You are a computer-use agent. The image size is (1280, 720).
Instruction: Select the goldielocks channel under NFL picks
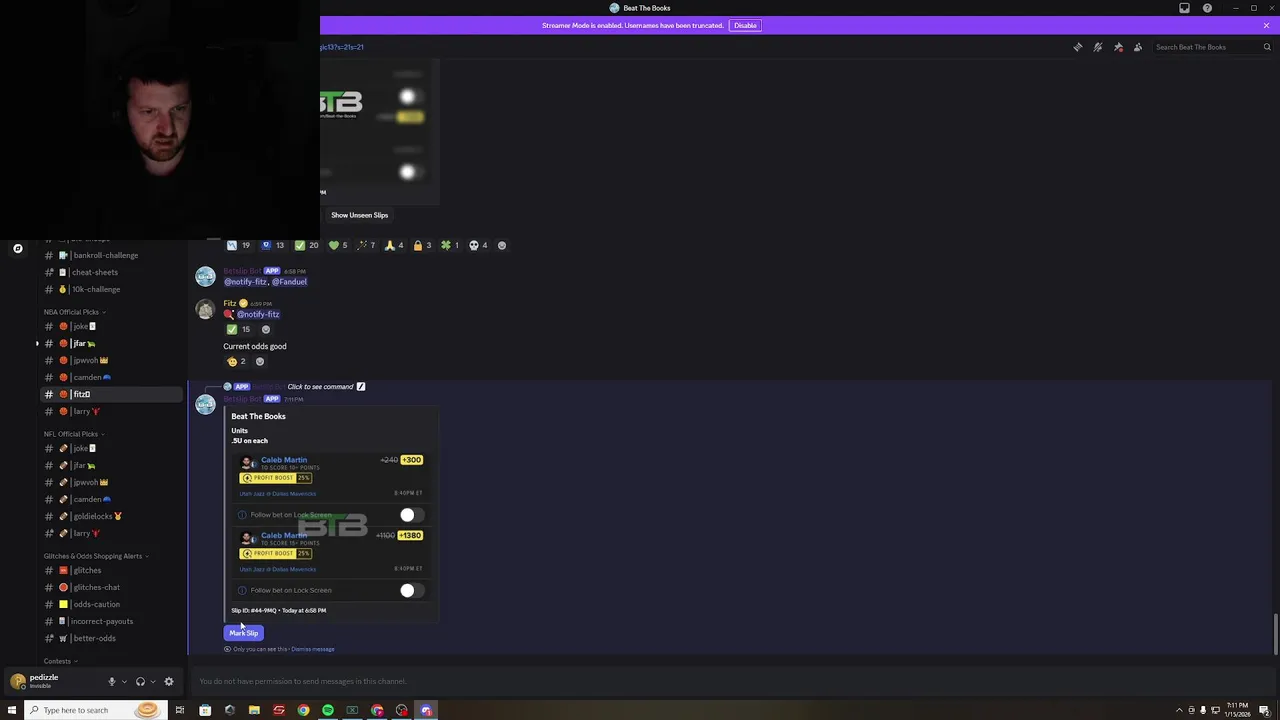pos(112,516)
